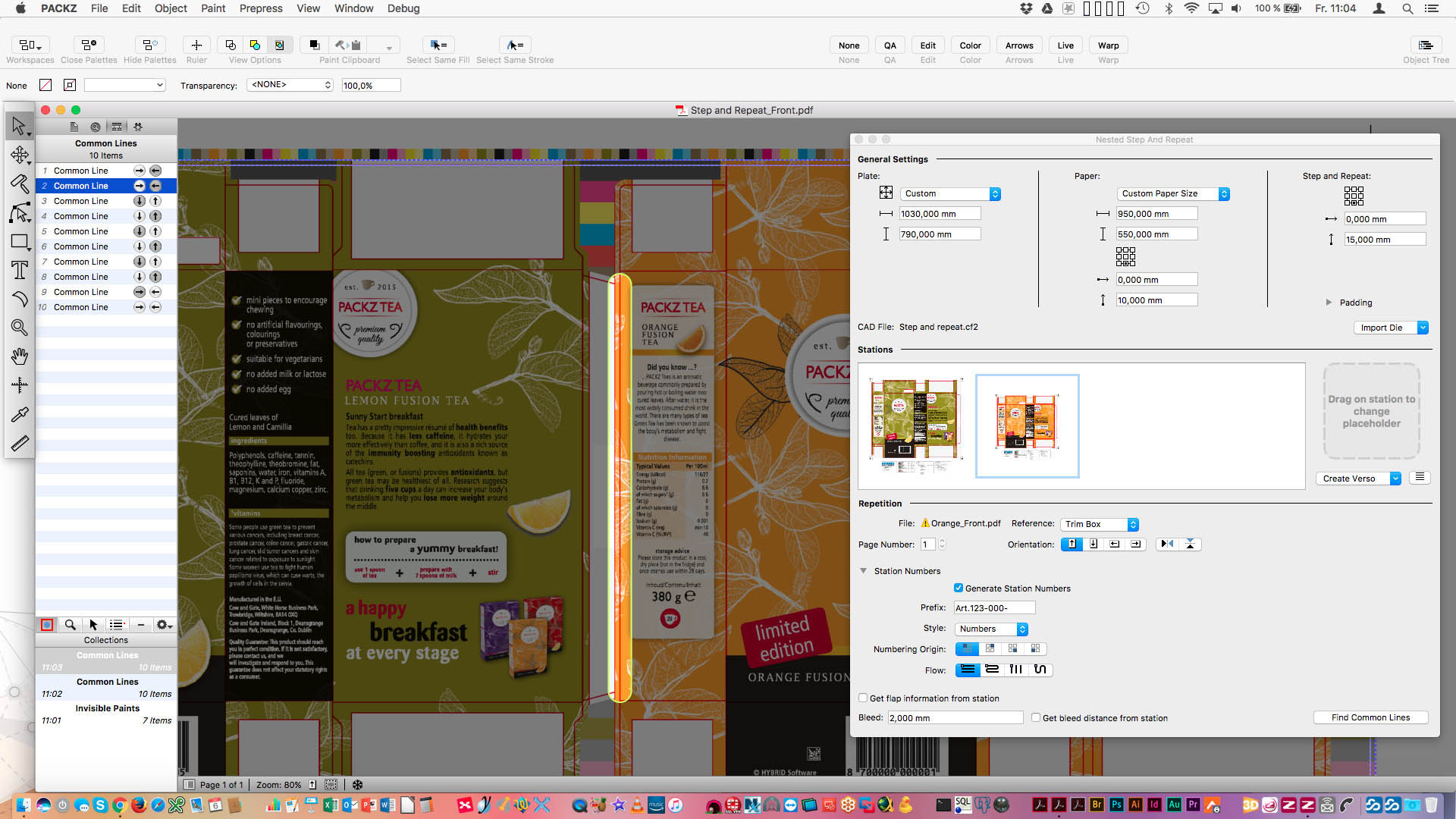Viewport: 1456px width, 819px height.
Task: Click the highlight red square button in collections bar
Action: [47, 625]
